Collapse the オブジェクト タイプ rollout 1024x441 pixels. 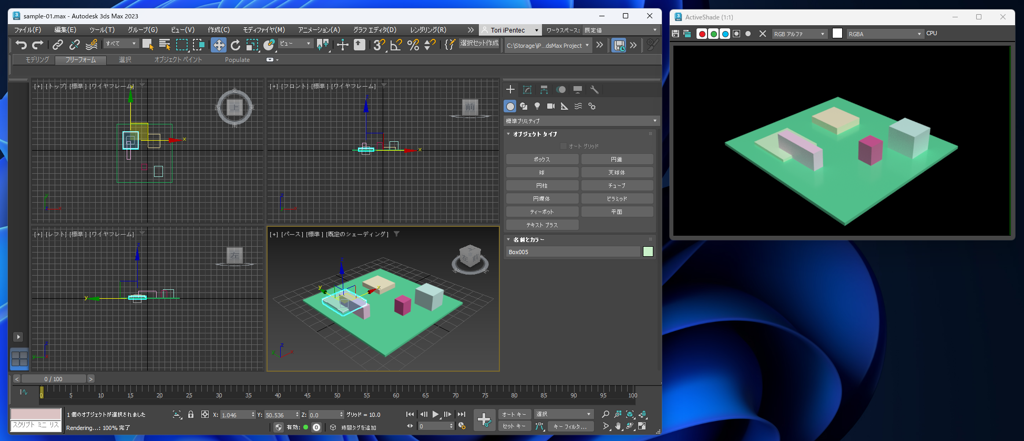click(x=536, y=134)
